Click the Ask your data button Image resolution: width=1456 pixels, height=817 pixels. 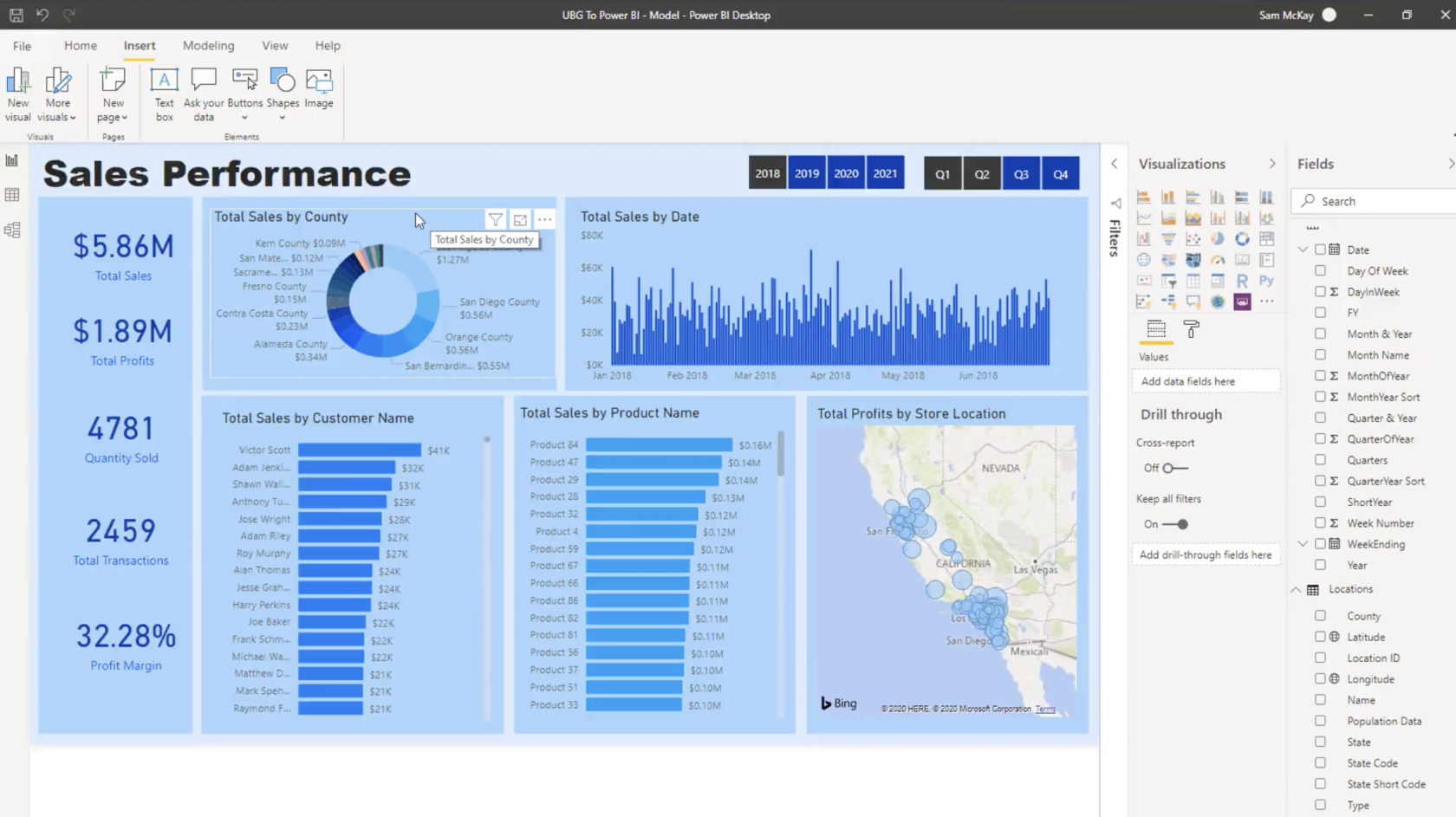204,94
